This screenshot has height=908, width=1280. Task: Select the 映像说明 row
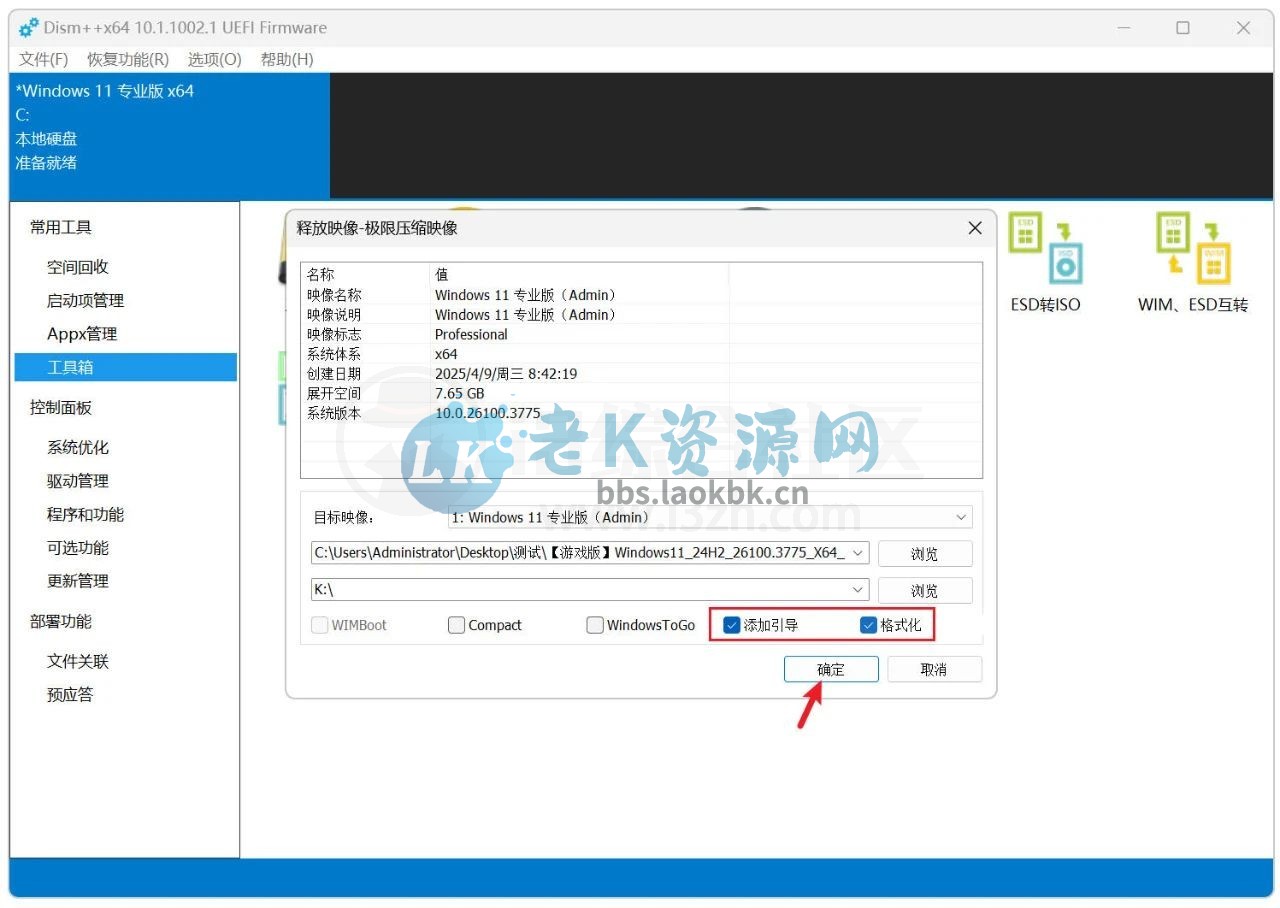[x=641, y=315]
